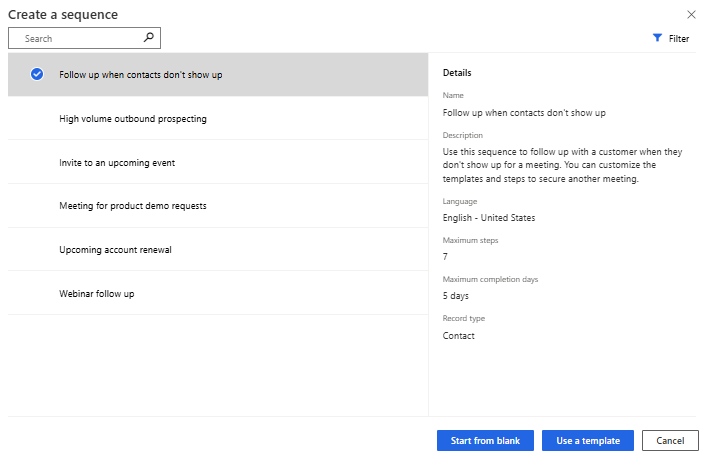The height and width of the screenshot is (462, 703).
Task: Uncheck the selected template's blue checkmark
Action: [37, 74]
